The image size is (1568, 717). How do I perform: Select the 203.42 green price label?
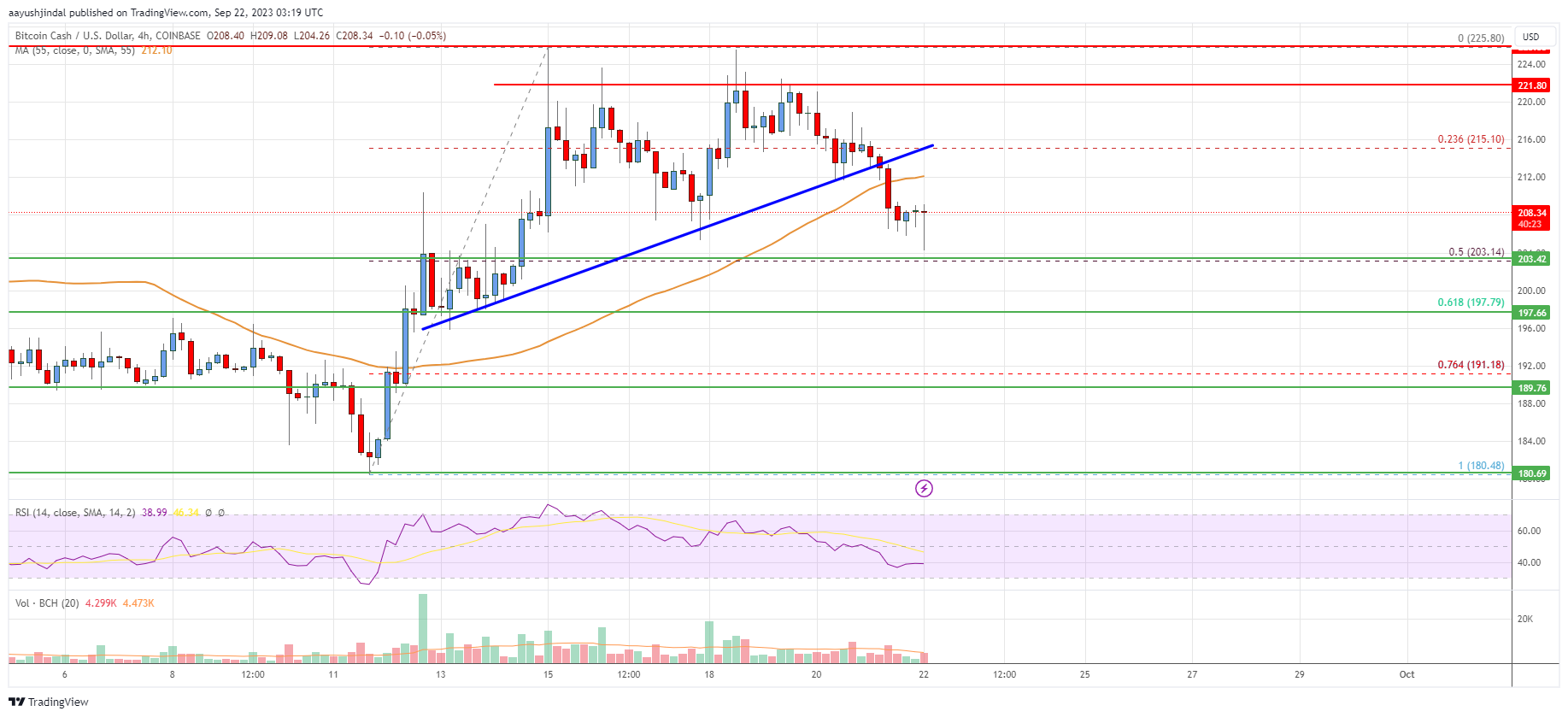(1532, 259)
